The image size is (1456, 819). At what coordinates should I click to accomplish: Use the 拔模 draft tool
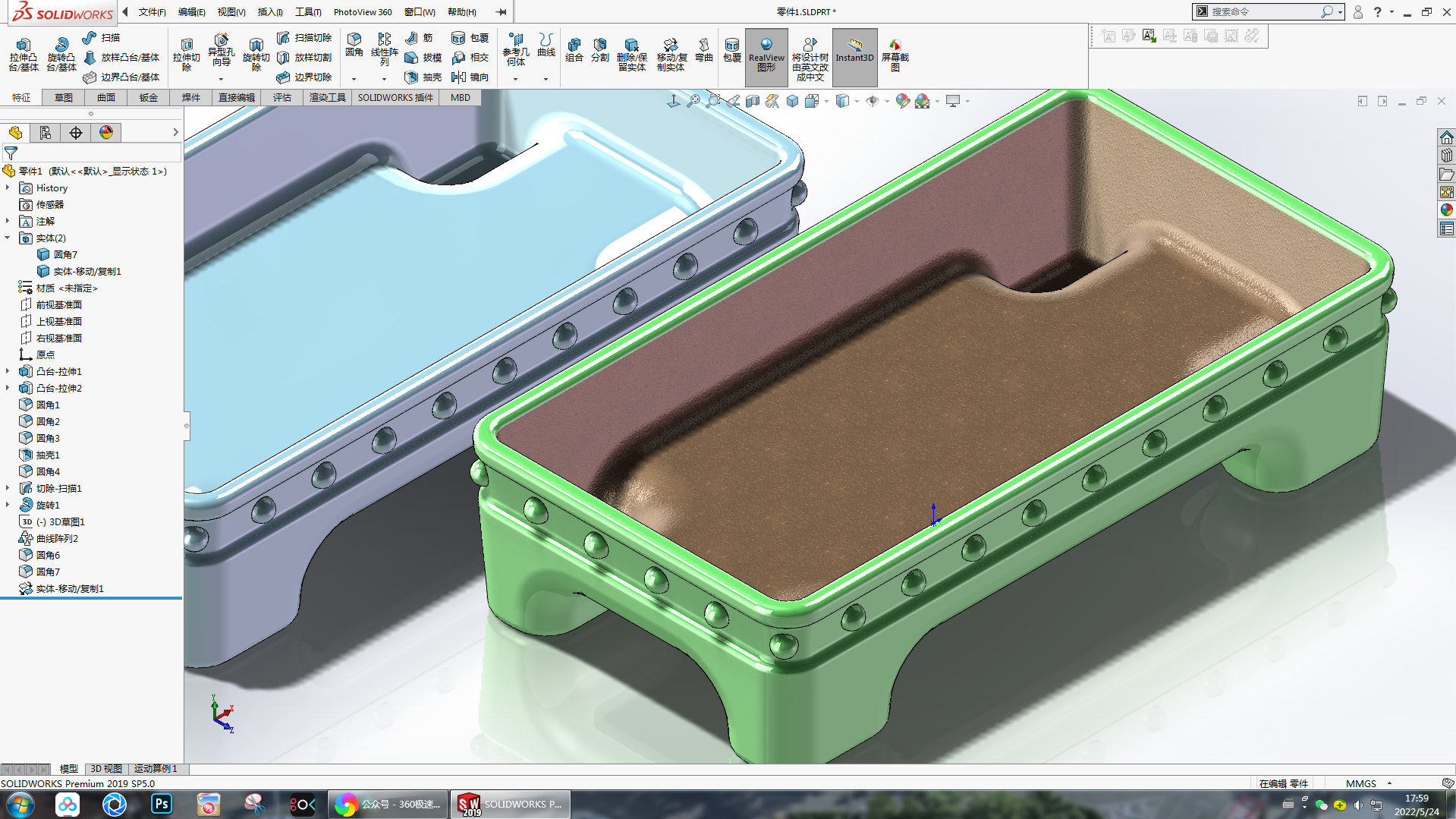(x=423, y=57)
